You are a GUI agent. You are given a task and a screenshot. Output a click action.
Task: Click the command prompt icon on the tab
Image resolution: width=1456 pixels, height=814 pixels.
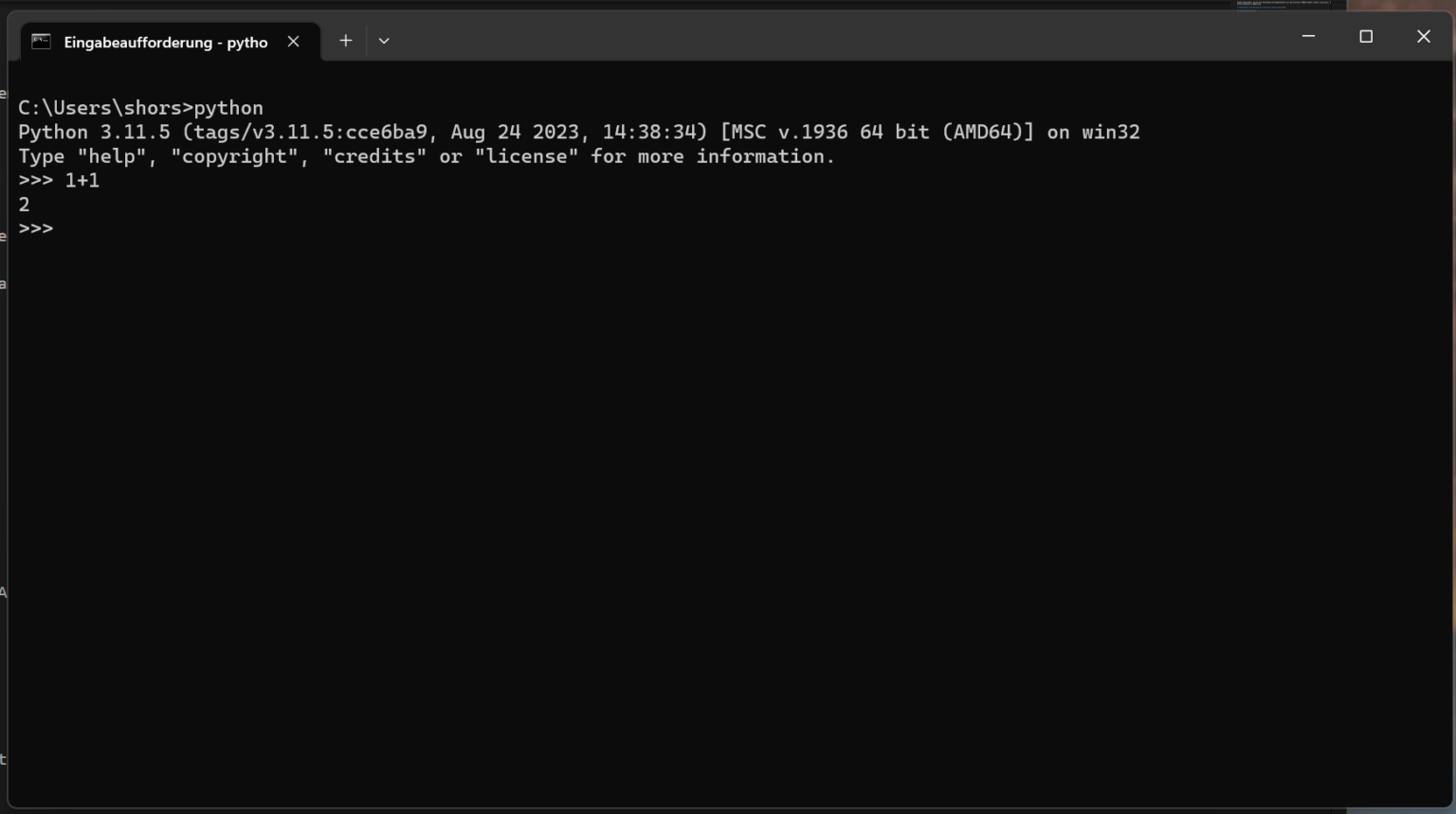click(40, 41)
